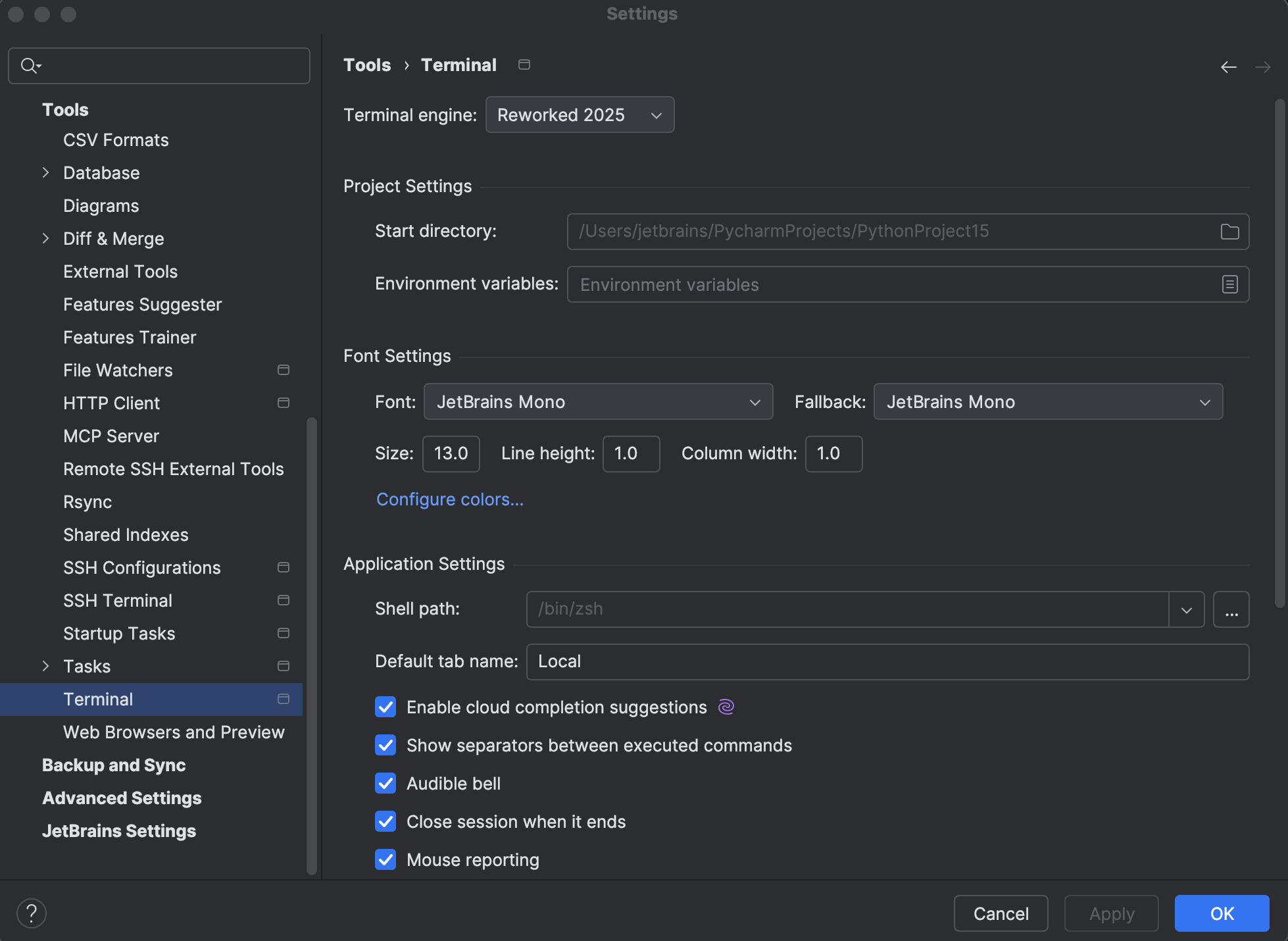
Task: Open the Font dropdown showing JetBrains Mono
Action: point(597,401)
